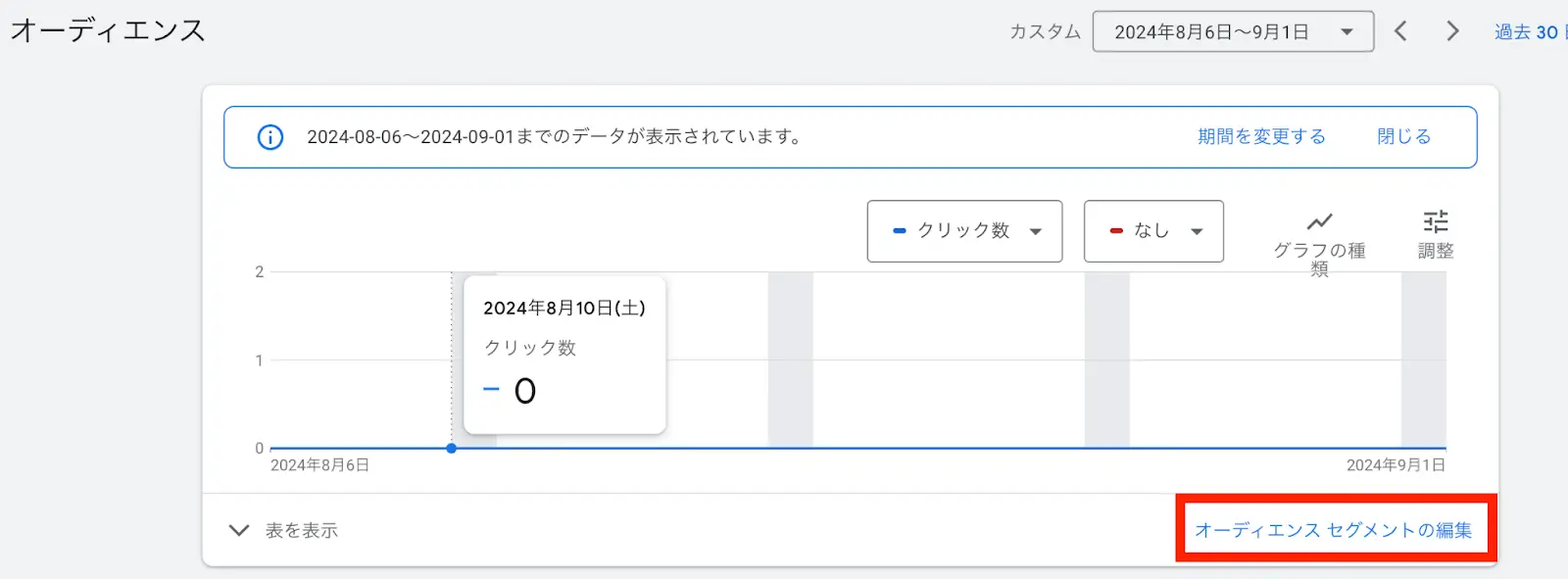This screenshot has width=1568, height=579.
Task: Open the date range dropdown showing 2024年8月6日〜9月1日
Action: 1233,30
